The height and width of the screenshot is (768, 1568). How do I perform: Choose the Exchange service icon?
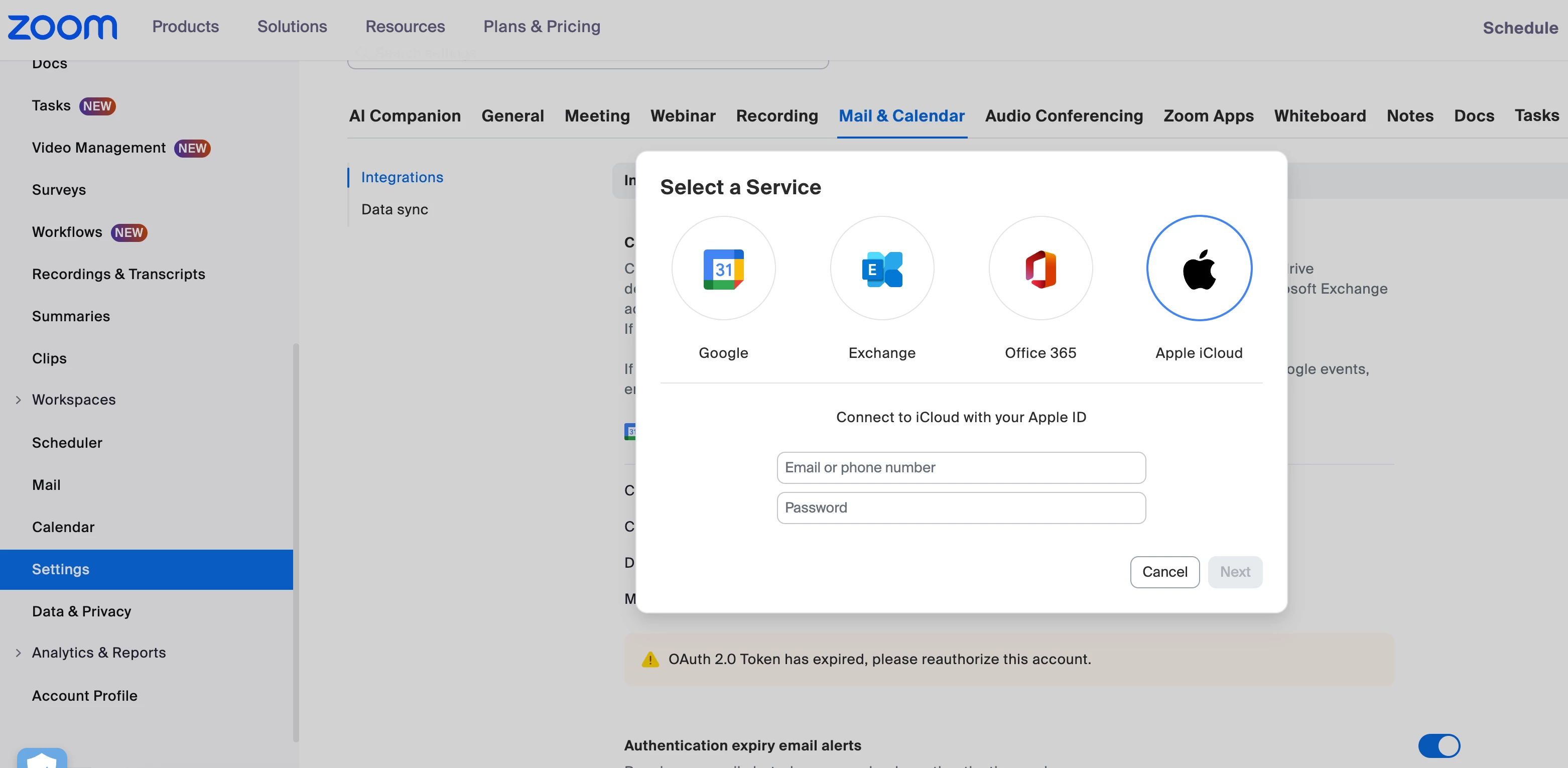click(x=881, y=269)
